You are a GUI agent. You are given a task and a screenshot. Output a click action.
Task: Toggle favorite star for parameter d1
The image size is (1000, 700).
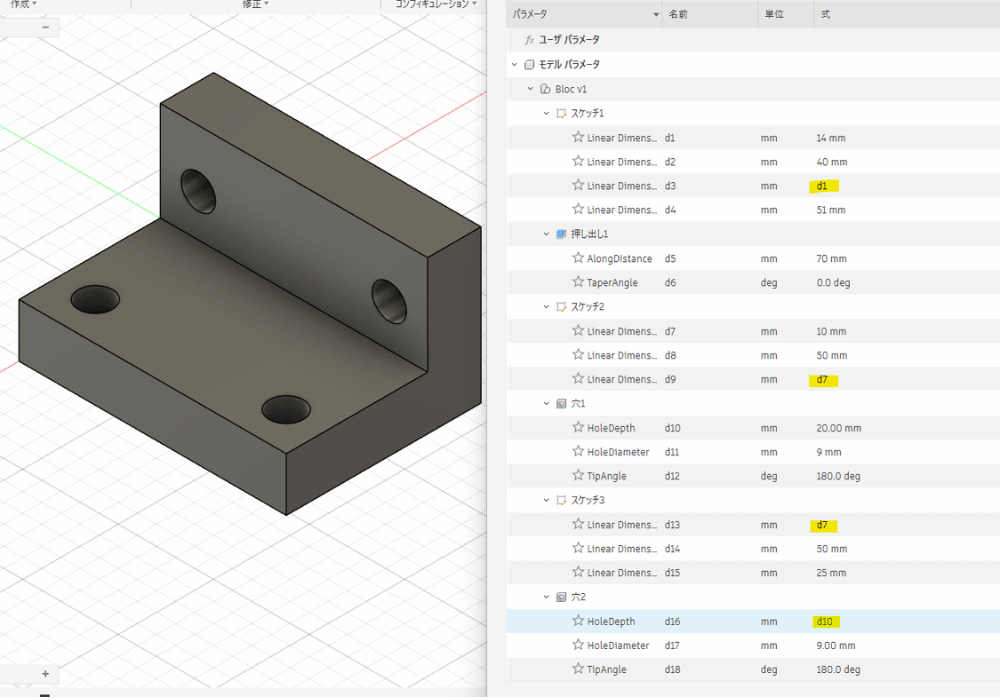point(577,138)
